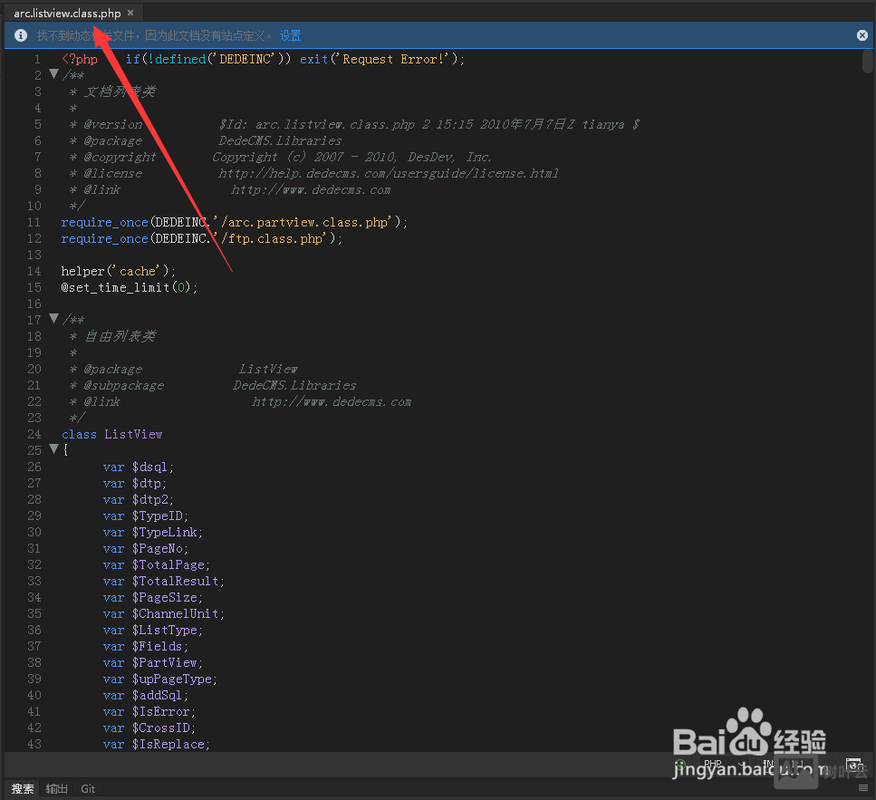This screenshot has width=876, height=800.
Task: Click line number 24 in the gutter
Action: pyautogui.click(x=35, y=434)
